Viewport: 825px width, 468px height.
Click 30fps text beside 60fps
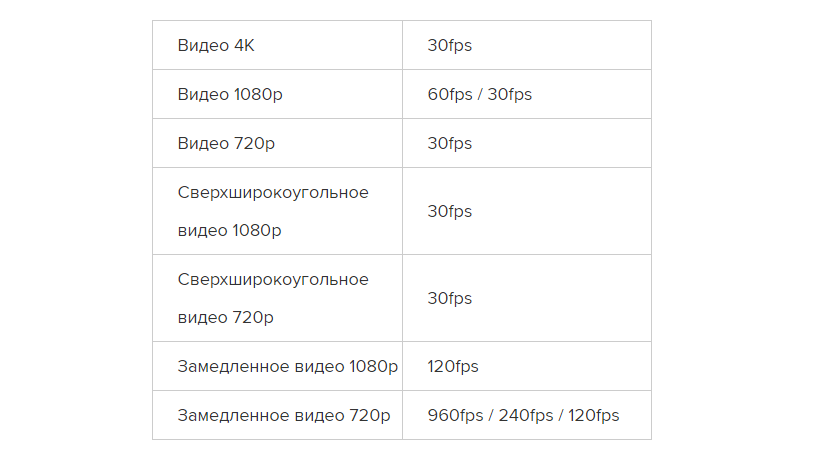tap(509, 94)
